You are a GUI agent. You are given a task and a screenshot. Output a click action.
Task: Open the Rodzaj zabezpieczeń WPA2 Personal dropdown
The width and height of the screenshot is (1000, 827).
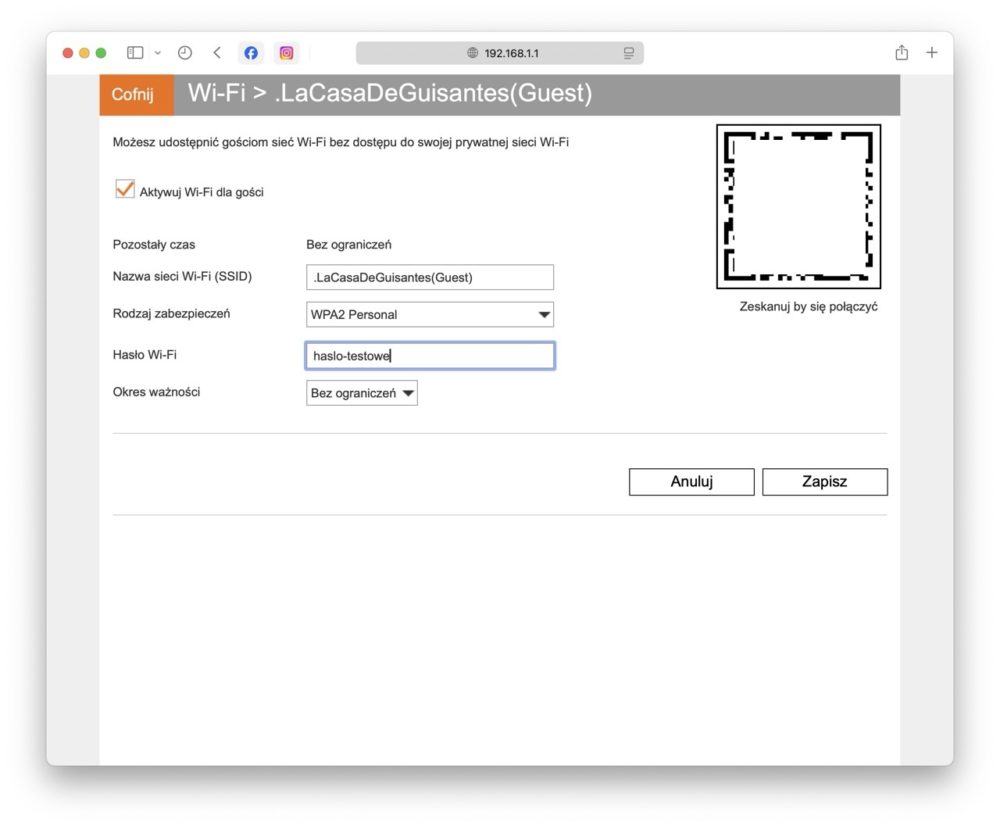click(x=430, y=314)
